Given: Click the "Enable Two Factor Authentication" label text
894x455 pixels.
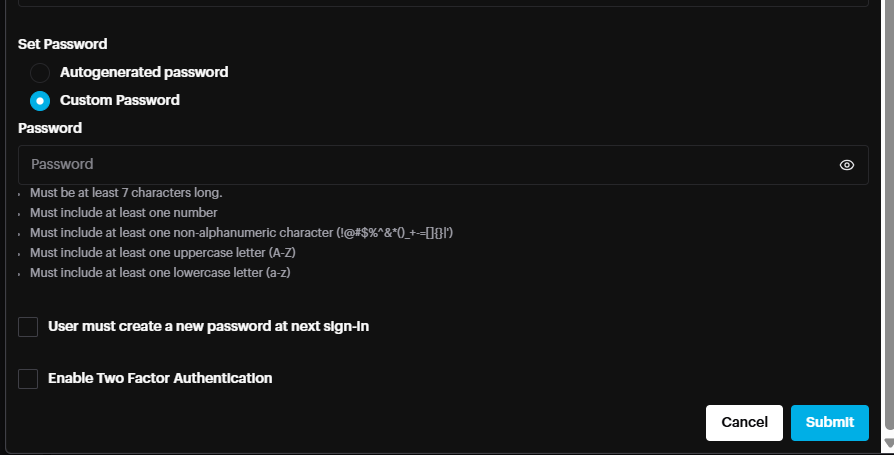Looking at the screenshot, I should 160,379.
